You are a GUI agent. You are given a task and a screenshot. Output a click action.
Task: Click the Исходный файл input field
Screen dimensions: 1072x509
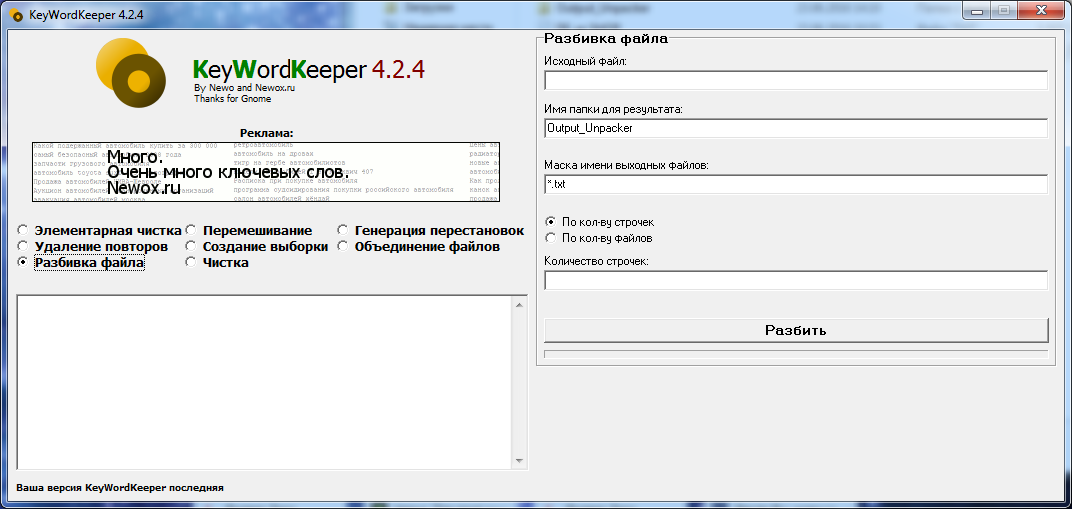click(x=795, y=81)
